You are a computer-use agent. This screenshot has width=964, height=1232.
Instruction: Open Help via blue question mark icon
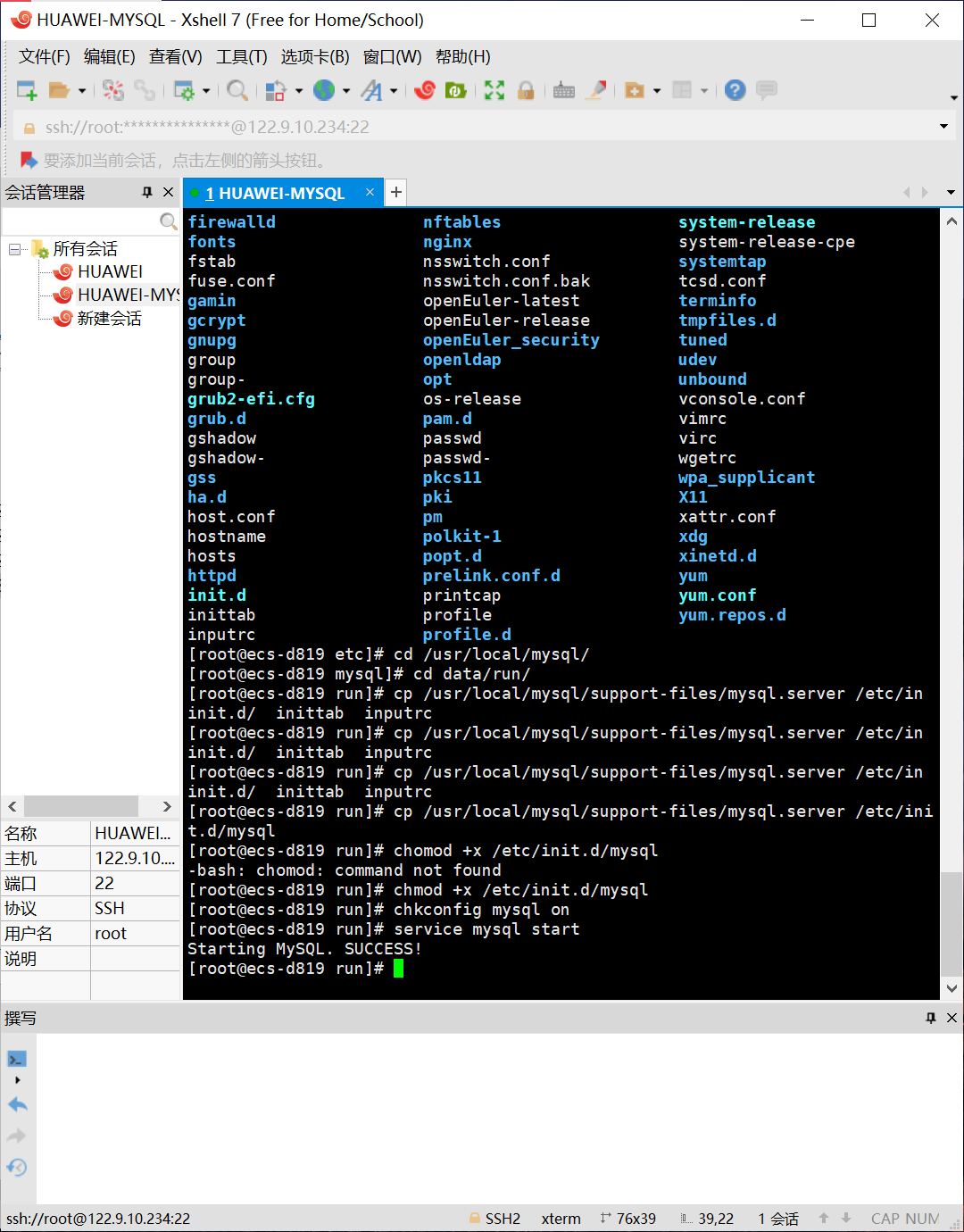tap(735, 90)
